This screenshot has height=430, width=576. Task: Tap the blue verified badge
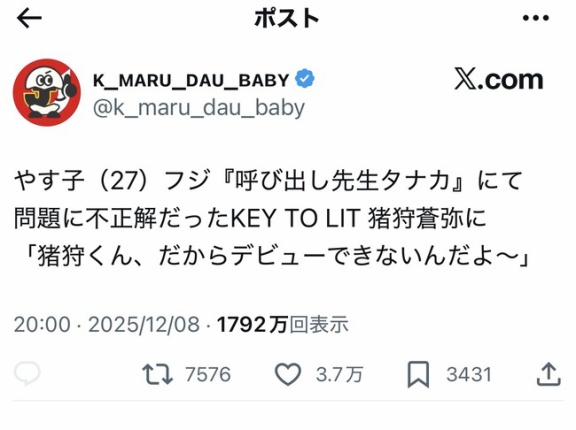[305, 80]
